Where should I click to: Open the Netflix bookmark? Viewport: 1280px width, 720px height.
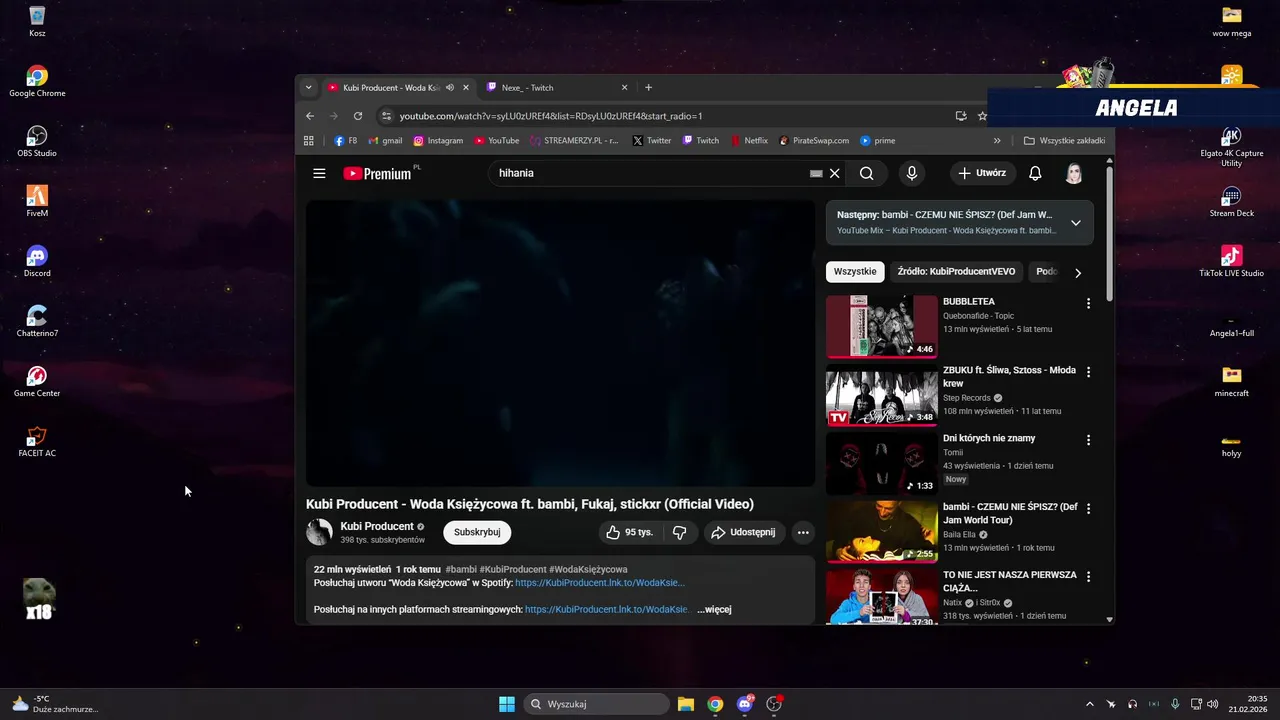pos(749,141)
